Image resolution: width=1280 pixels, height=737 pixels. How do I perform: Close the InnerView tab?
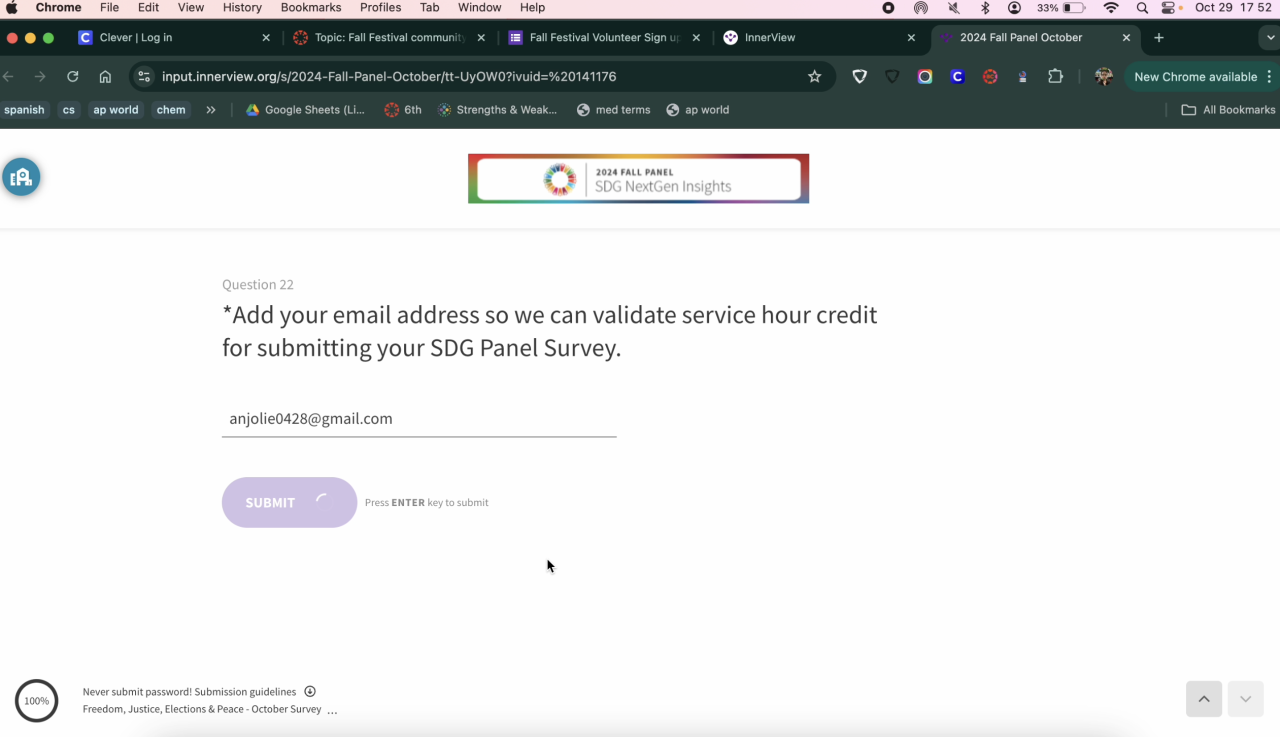point(911,37)
